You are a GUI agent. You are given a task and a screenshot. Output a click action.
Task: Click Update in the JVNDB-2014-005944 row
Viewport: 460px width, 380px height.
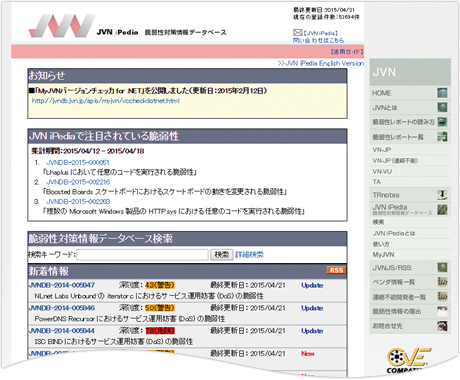pos(312,331)
